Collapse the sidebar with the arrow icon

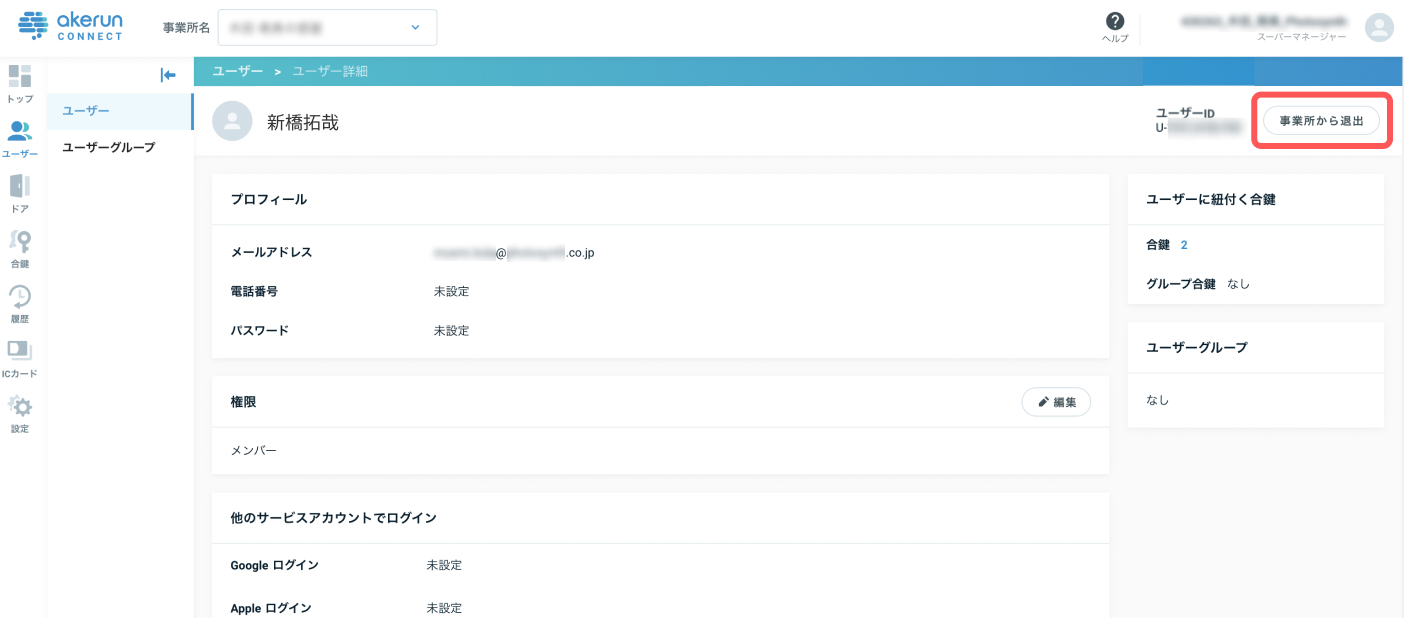coord(168,75)
